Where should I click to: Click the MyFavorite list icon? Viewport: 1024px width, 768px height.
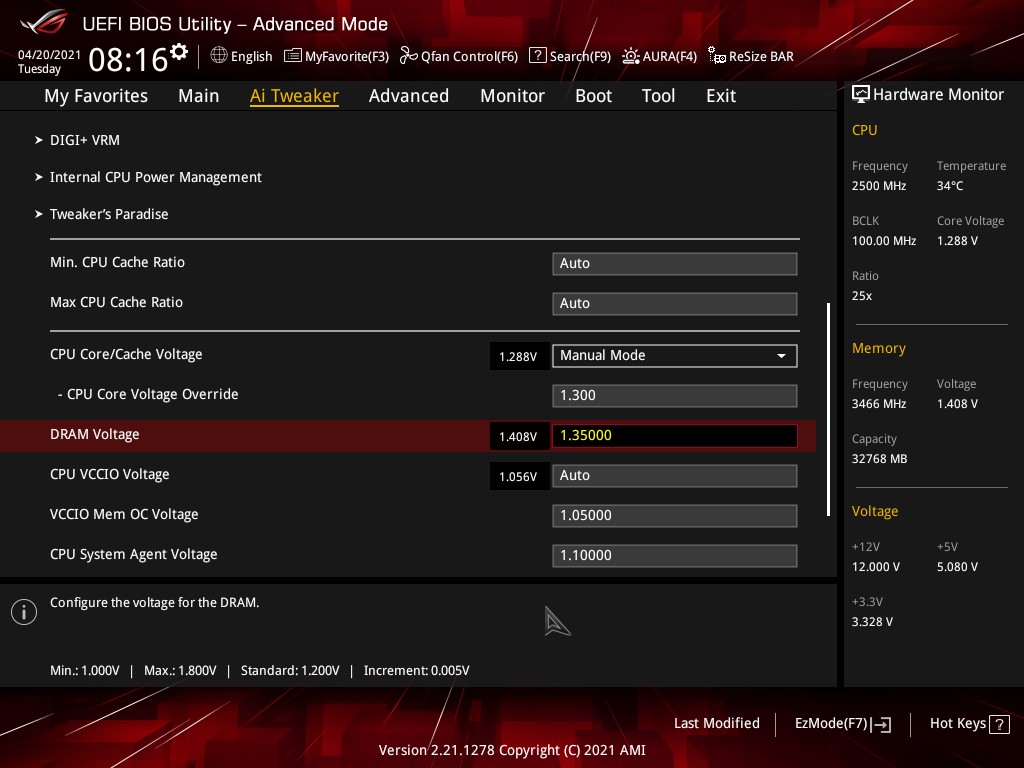(293, 56)
